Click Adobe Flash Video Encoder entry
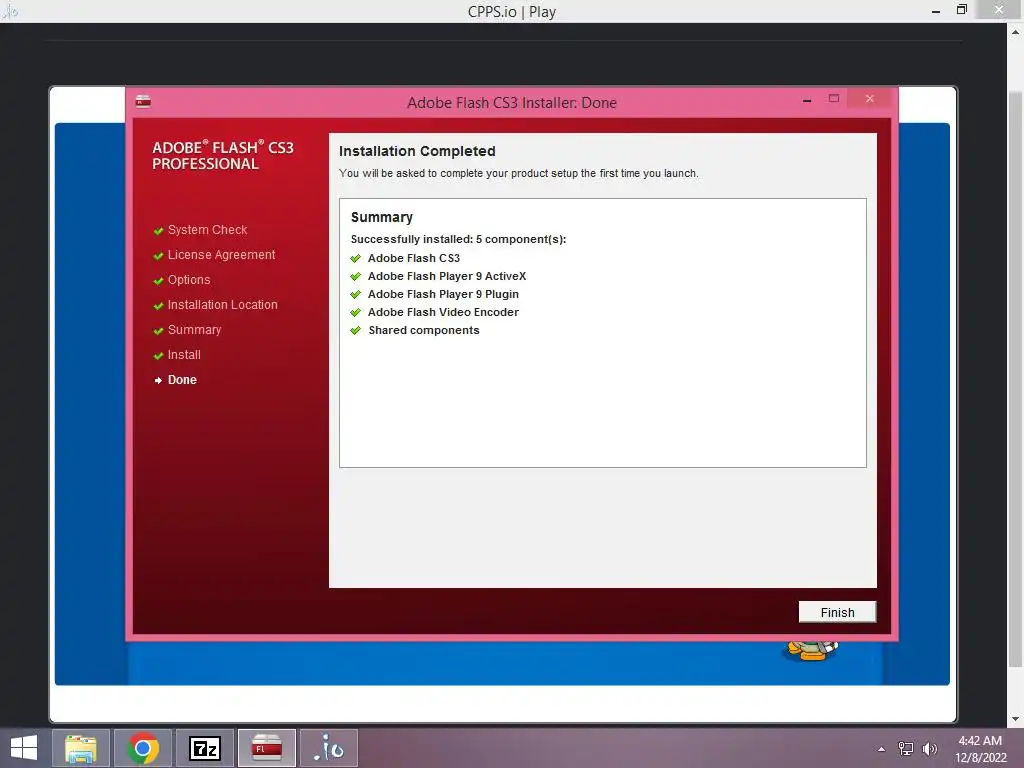Screen dimensions: 1024x768 point(443,312)
